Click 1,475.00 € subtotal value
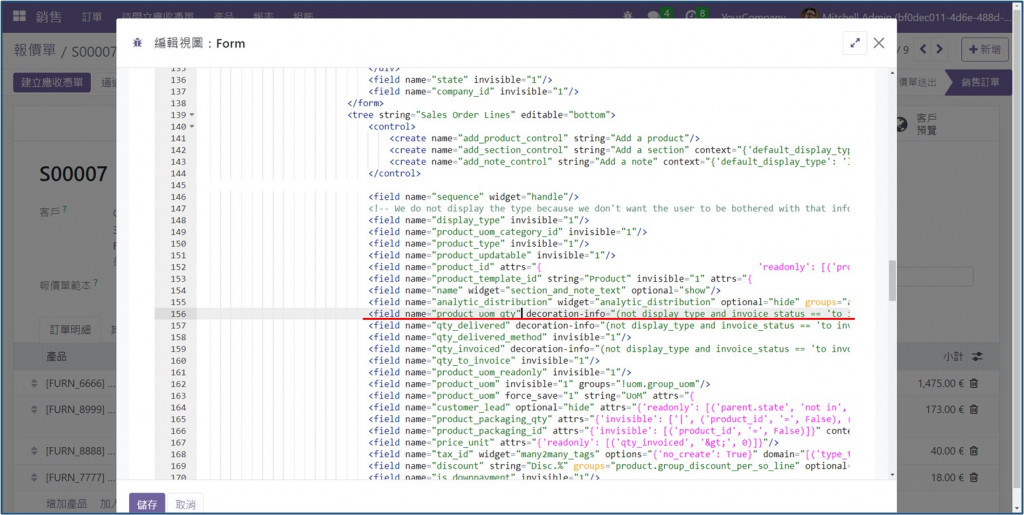 [940, 383]
